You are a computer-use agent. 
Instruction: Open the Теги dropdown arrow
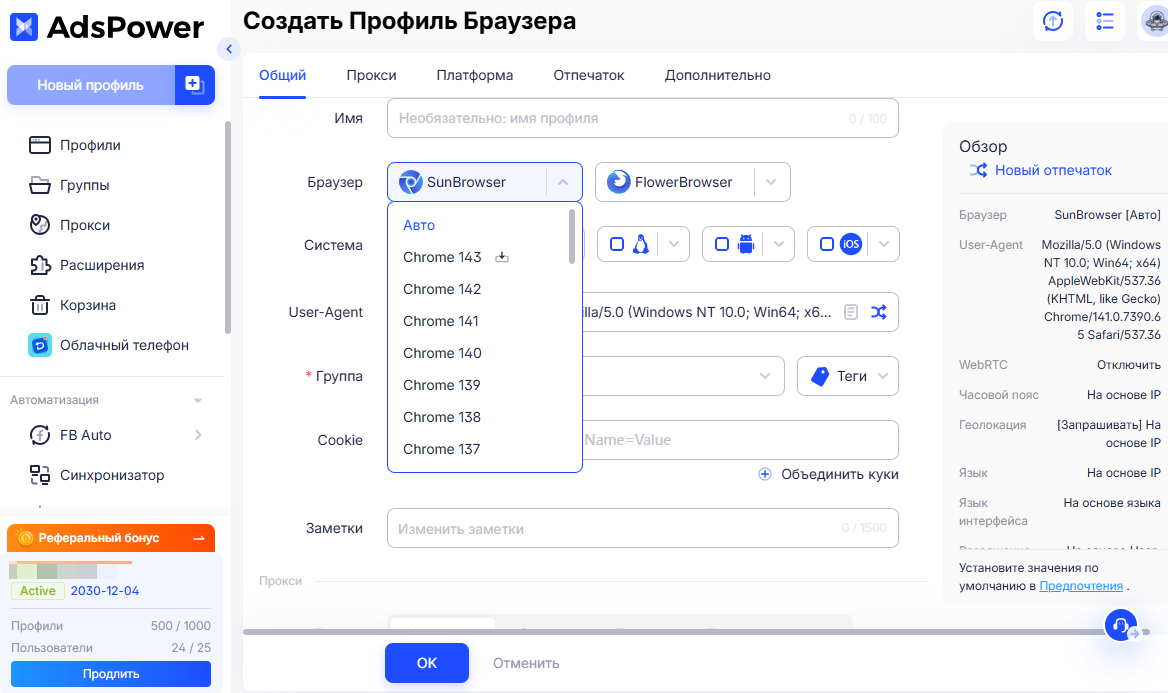(883, 376)
